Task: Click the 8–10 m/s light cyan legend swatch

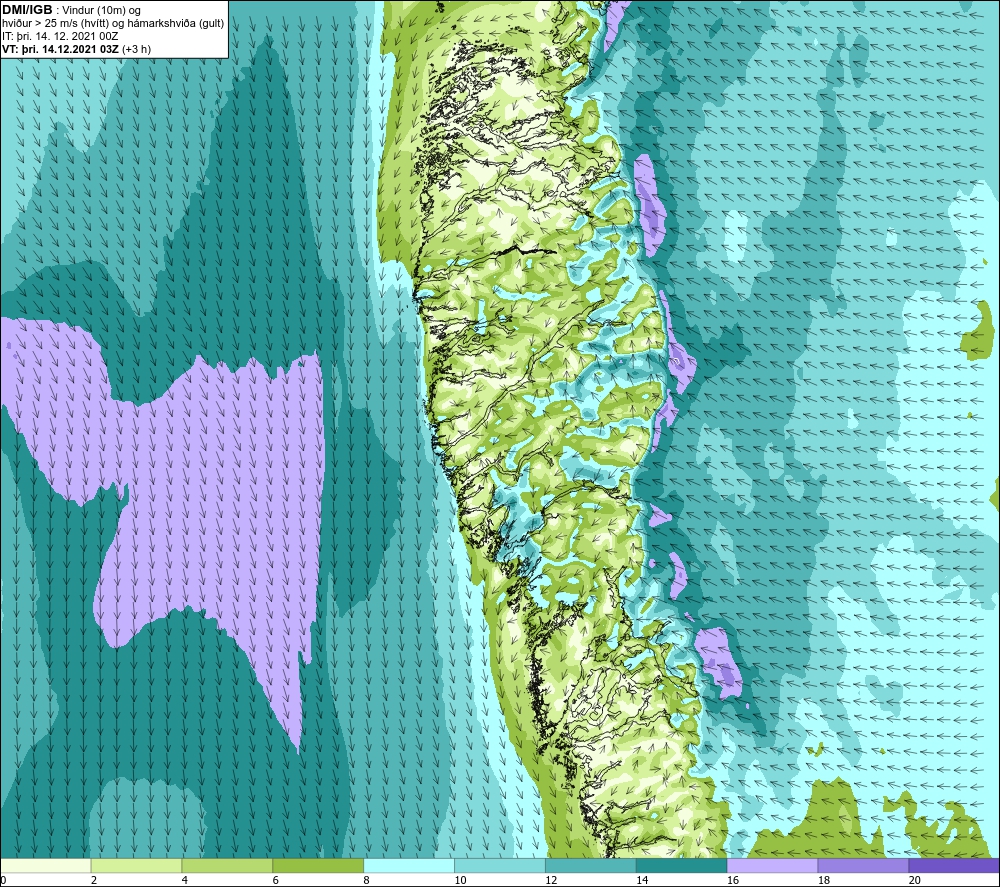Action: pos(409,865)
